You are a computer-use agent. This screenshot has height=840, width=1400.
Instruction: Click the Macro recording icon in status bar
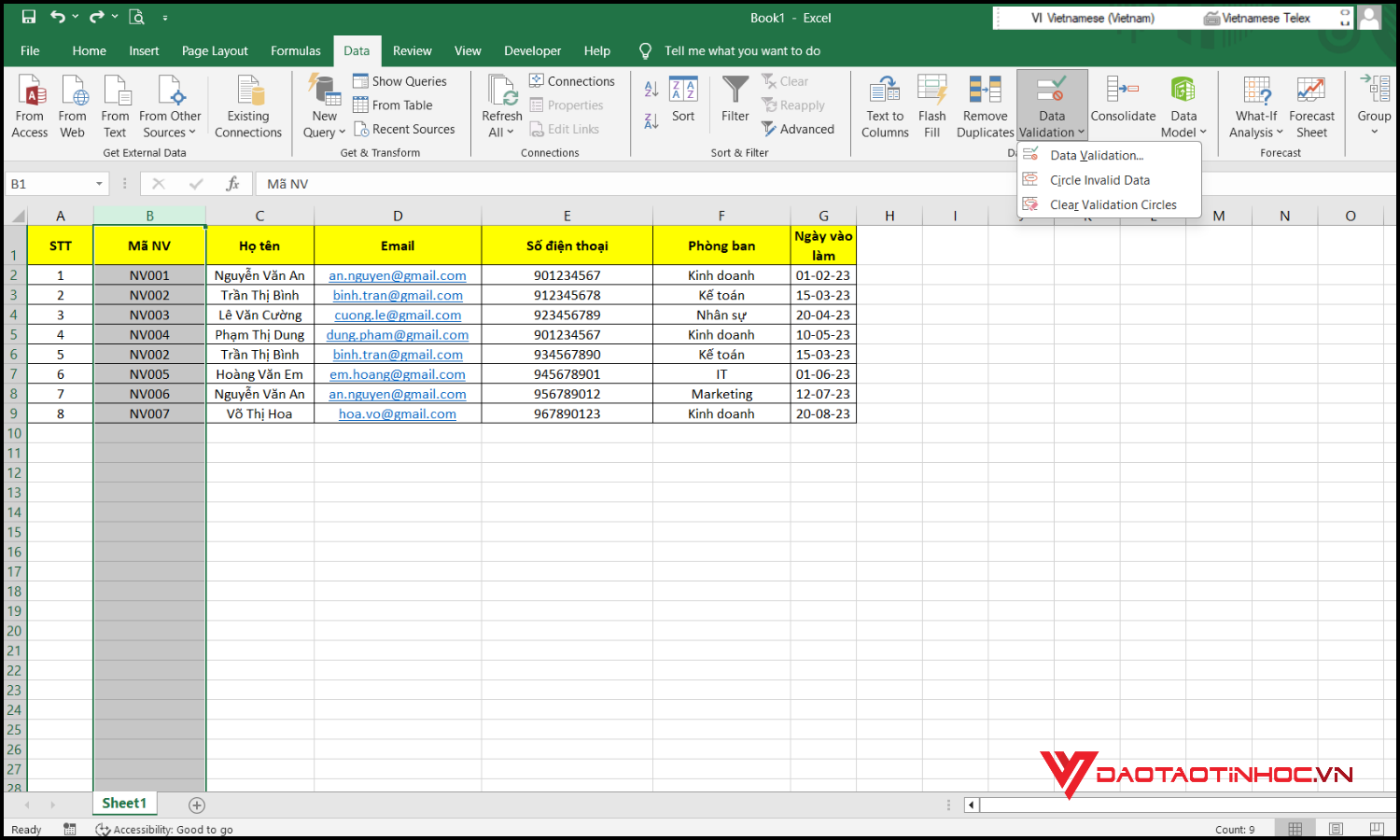coord(70,829)
